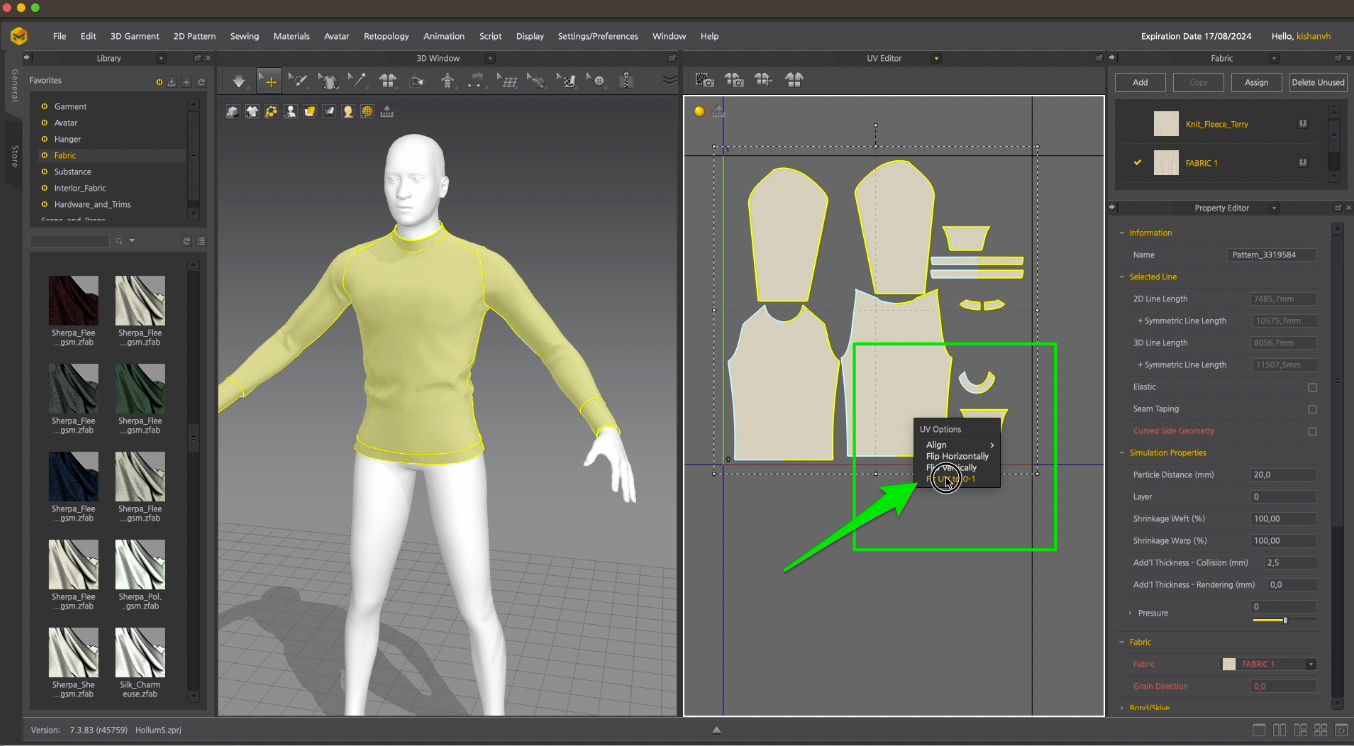
Task: Click the yellow avatar head display icon
Action: coord(348,111)
